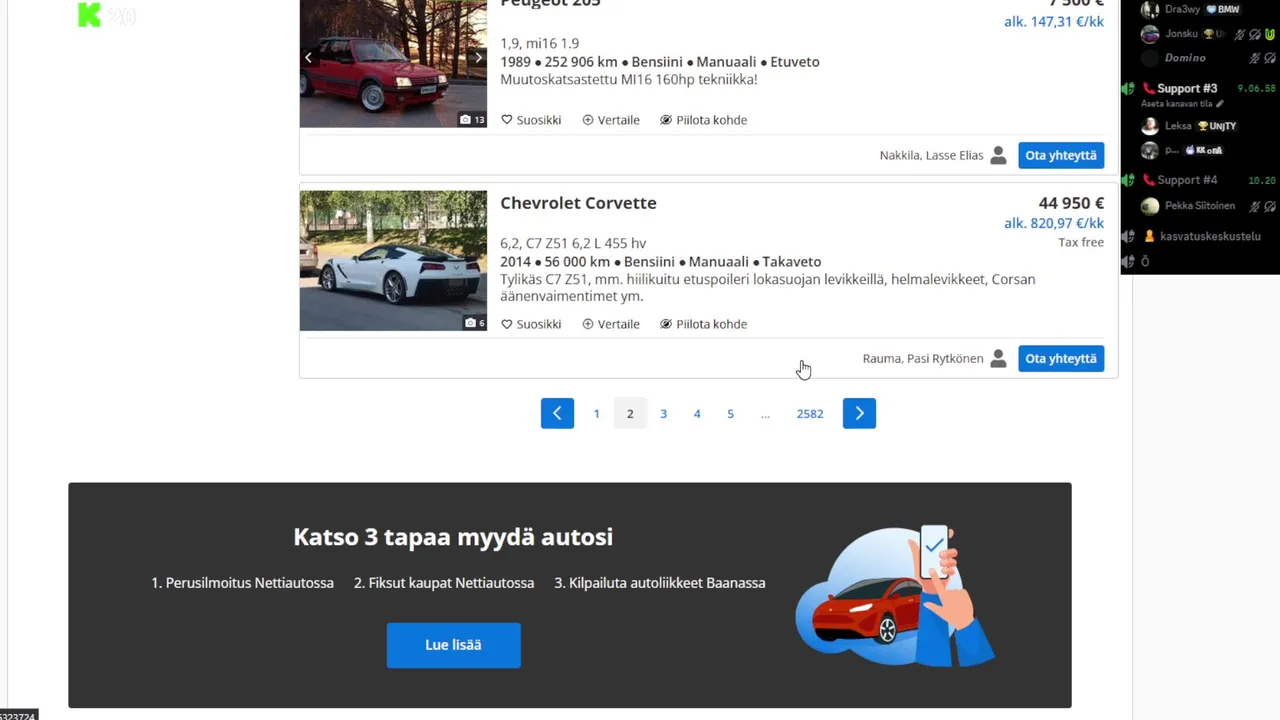The width and height of the screenshot is (1280, 720).
Task: Go to next pagination page arrow
Action: point(859,413)
